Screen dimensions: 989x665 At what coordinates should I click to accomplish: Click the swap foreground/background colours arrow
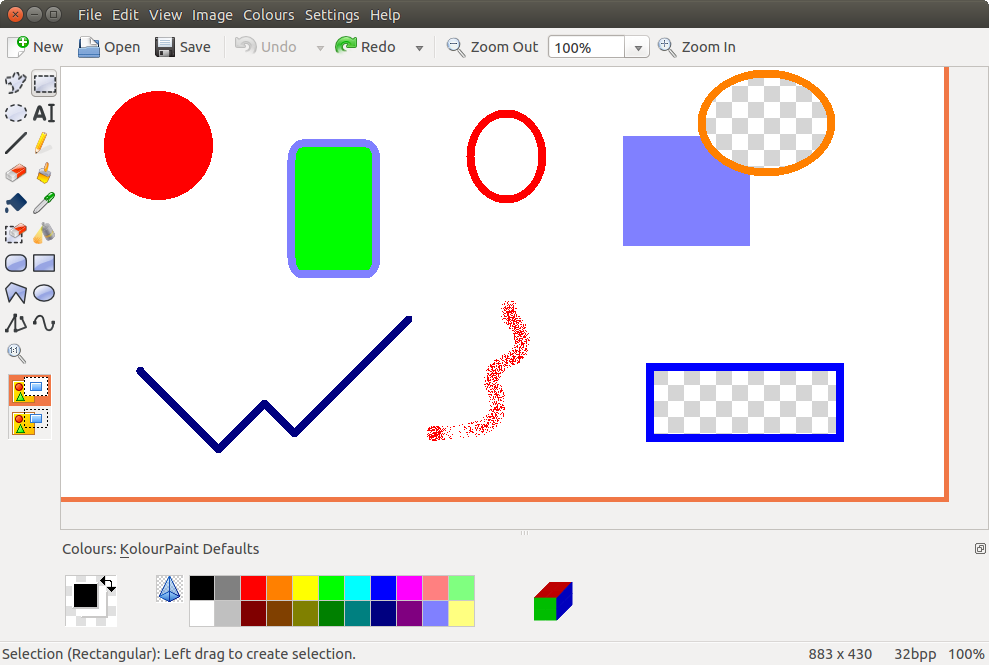[108, 583]
